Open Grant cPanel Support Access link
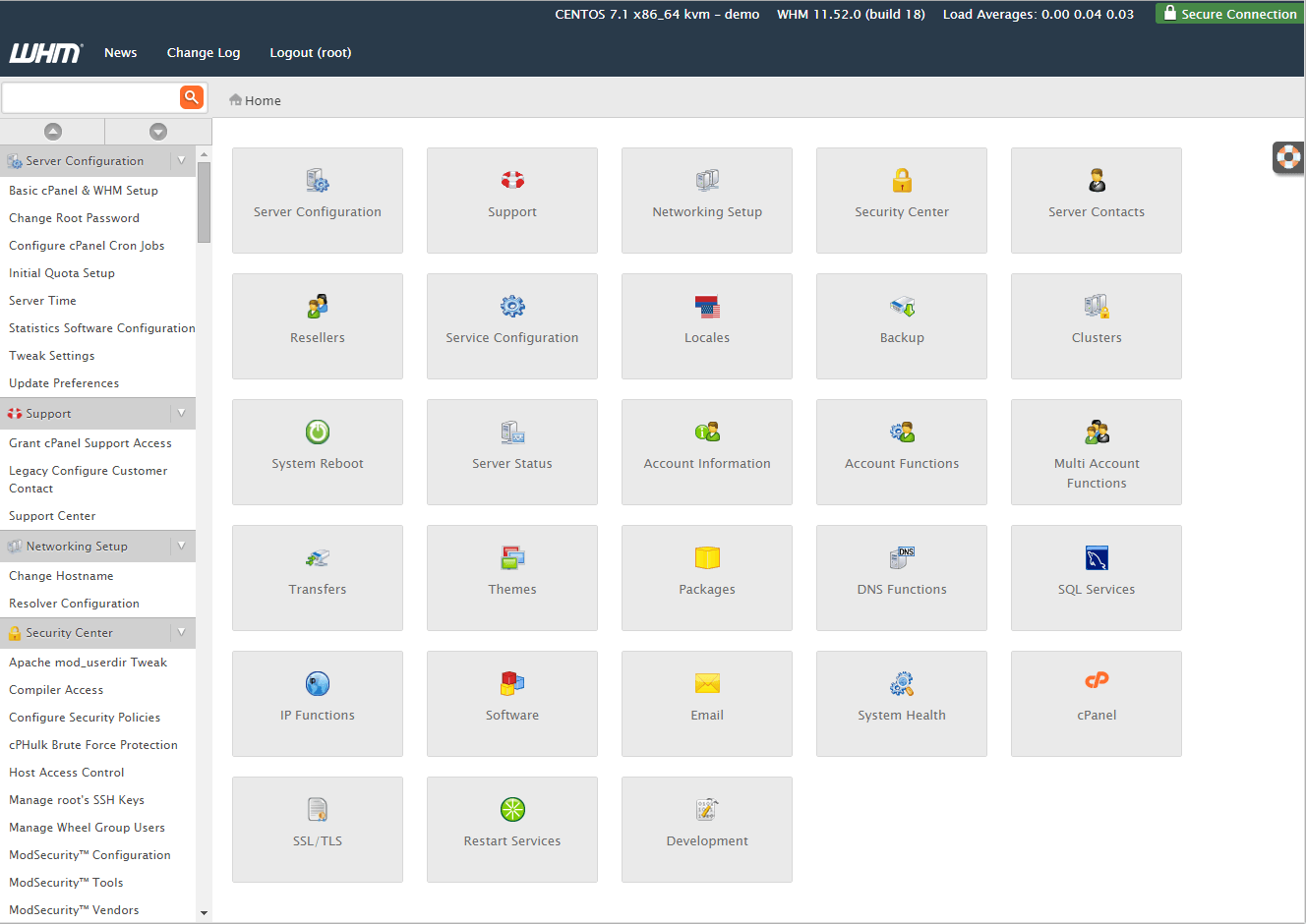 point(90,443)
